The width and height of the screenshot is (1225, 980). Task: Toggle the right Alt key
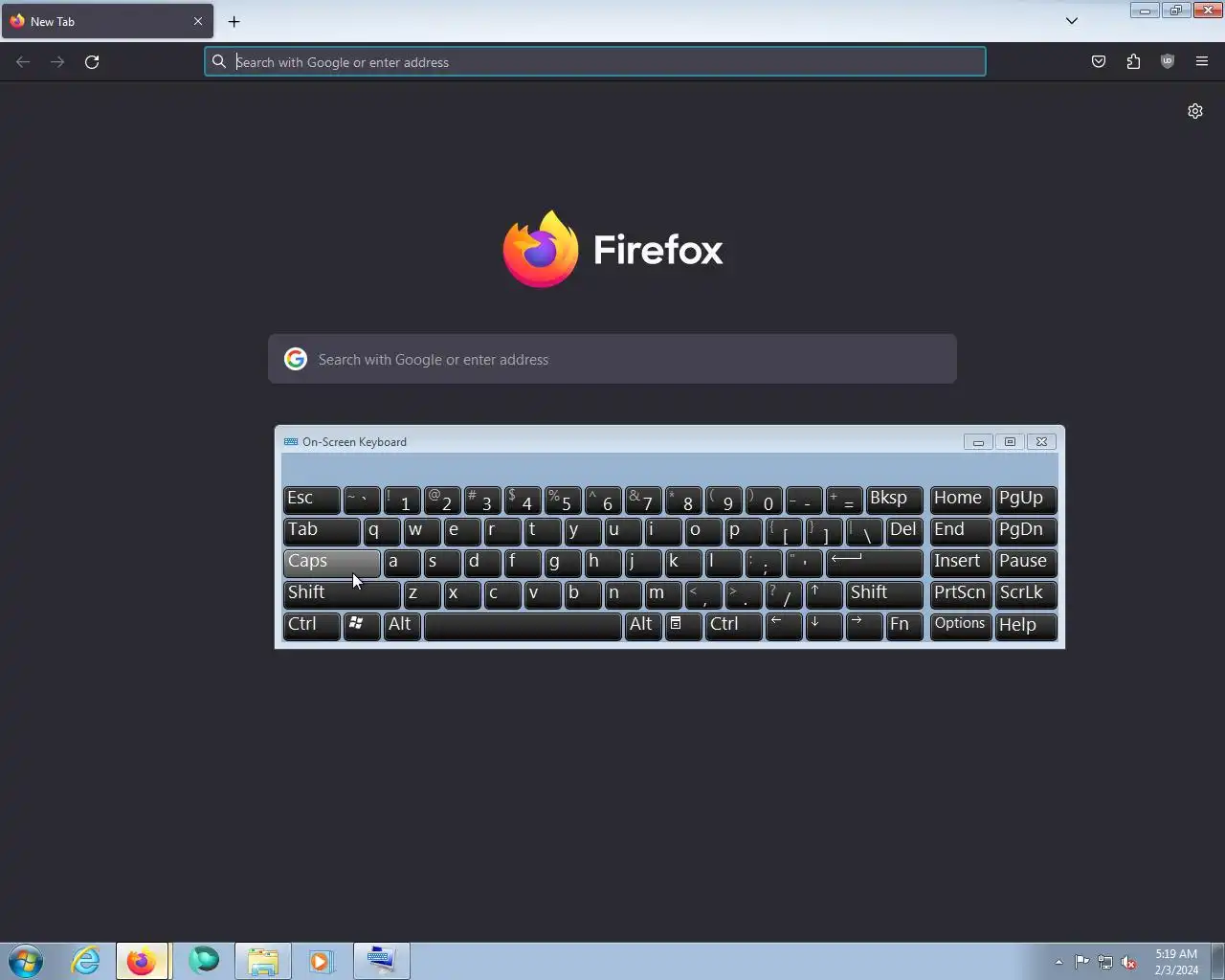tap(643, 625)
